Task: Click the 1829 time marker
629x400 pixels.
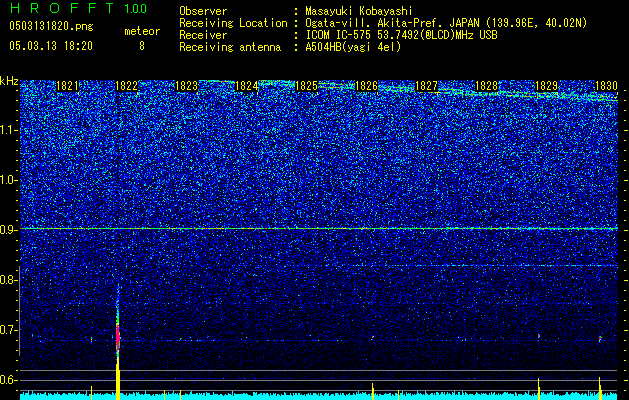Action: (x=546, y=86)
